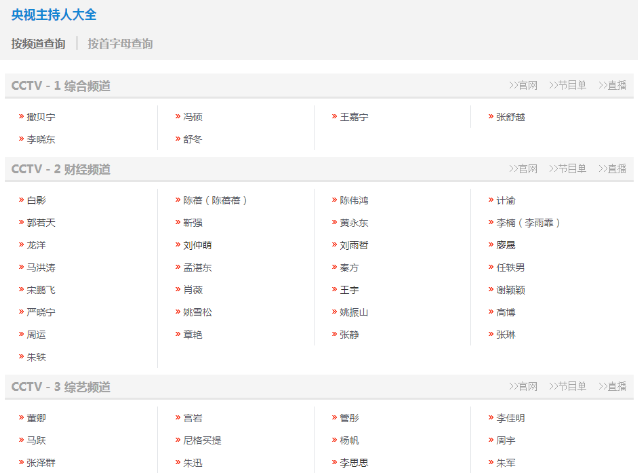
Task: Click the 央视主持人大全 title
Action: [x=54, y=15]
